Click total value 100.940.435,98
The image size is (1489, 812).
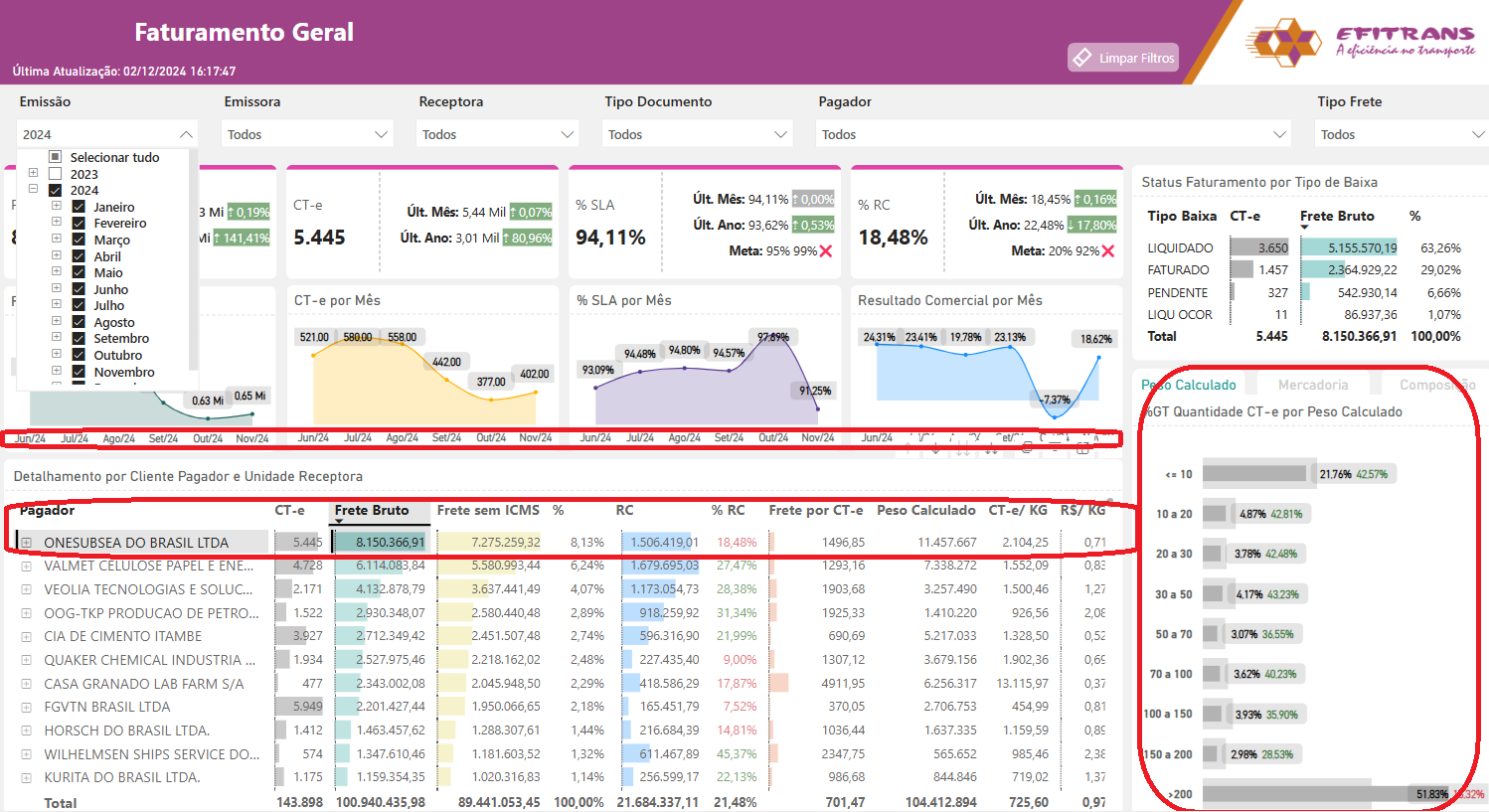tap(381, 802)
